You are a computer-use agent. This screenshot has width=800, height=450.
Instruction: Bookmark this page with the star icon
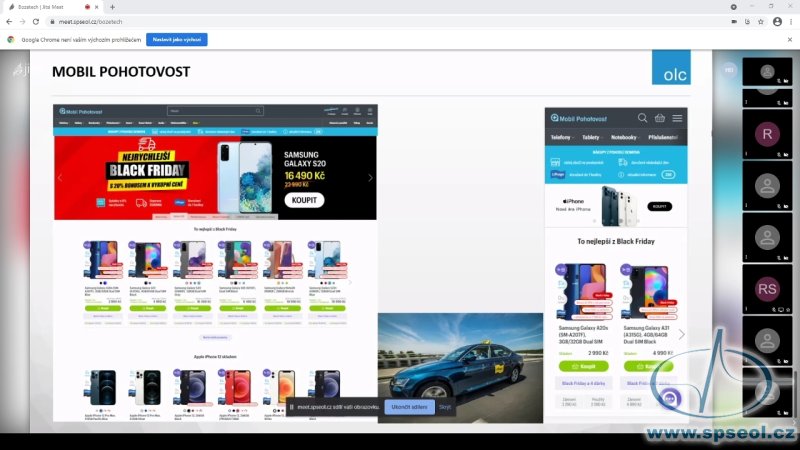(x=761, y=22)
